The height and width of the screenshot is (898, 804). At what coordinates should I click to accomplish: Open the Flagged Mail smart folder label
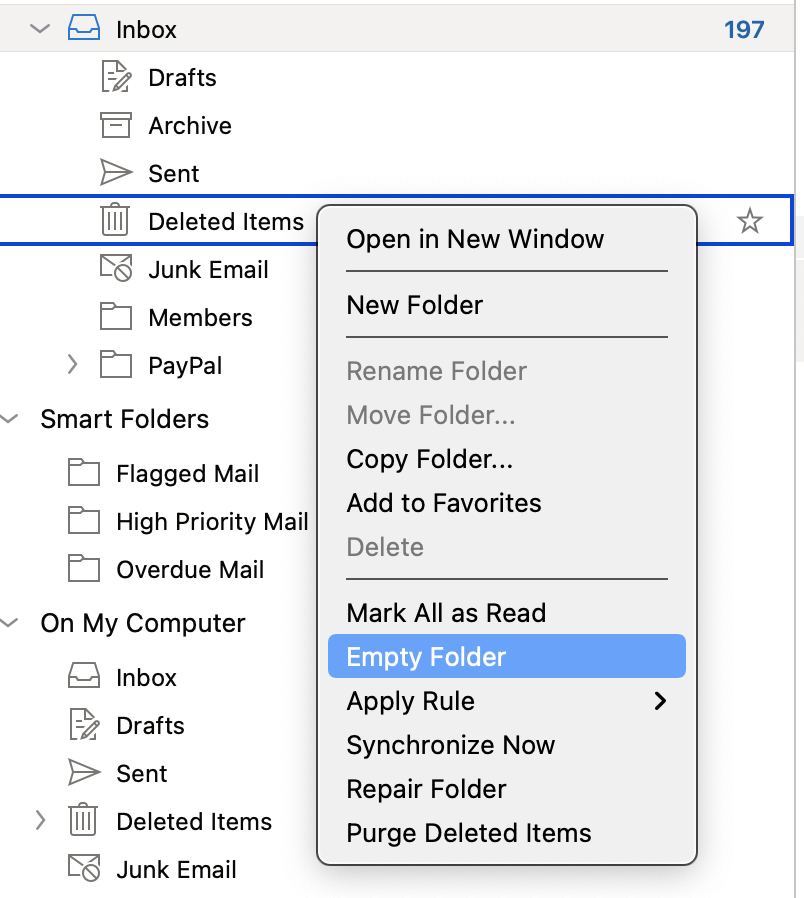point(187,474)
